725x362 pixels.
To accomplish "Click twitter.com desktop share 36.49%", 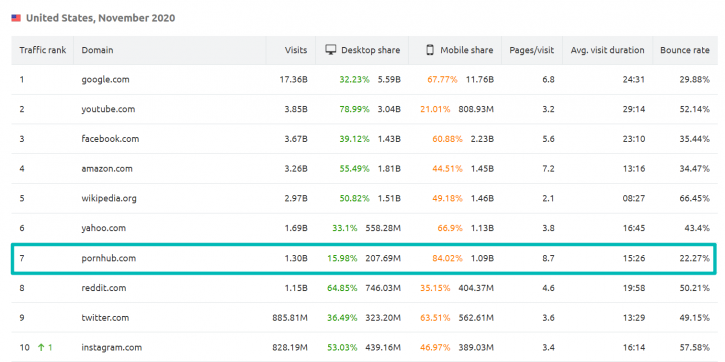I will coord(343,318).
